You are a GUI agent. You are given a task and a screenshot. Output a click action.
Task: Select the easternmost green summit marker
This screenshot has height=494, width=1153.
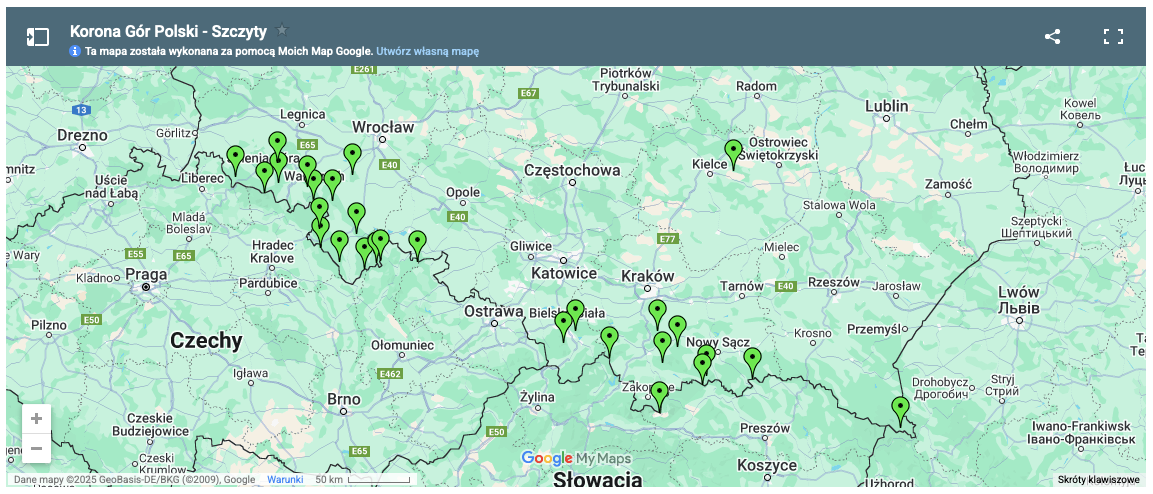pyautogui.click(x=900, y=409)
